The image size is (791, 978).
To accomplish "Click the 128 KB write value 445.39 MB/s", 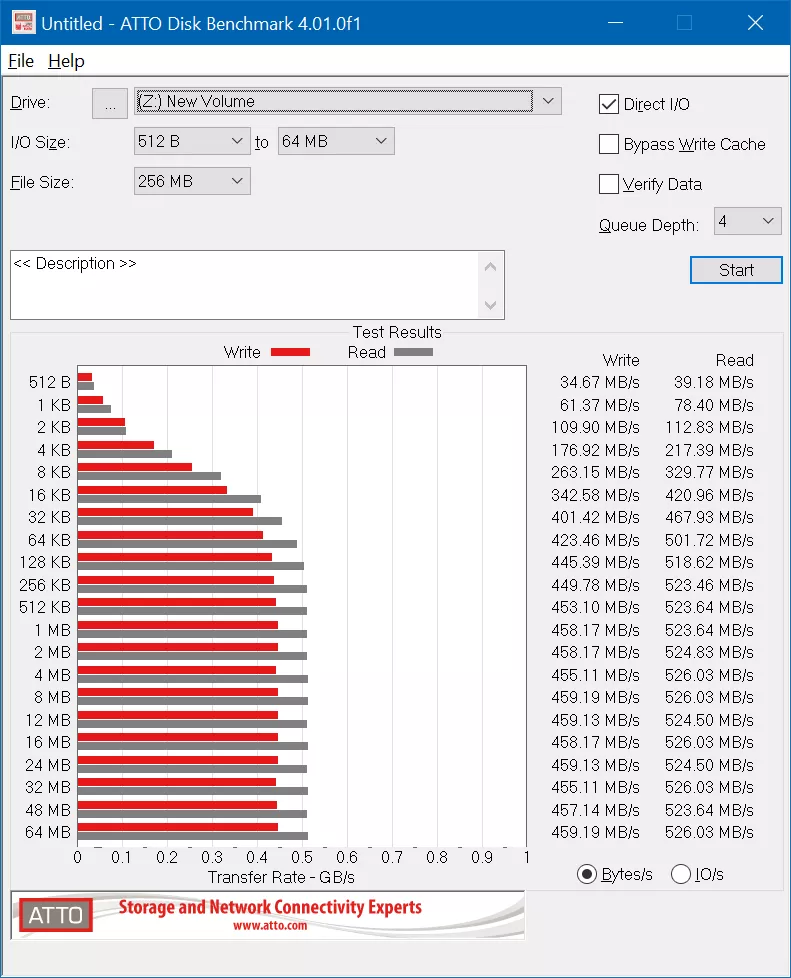I will click(x=595, y=562).
